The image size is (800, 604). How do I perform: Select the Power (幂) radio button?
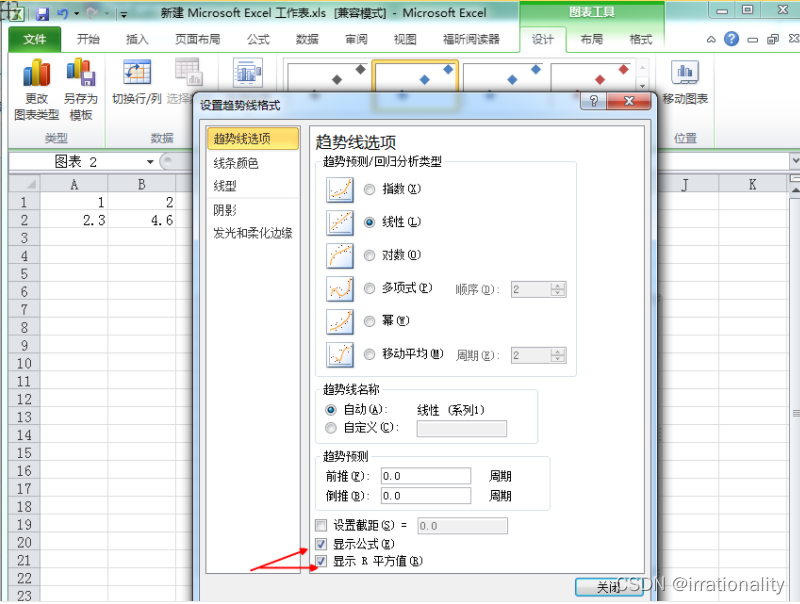pyautogui.click(x=369, y=321)
